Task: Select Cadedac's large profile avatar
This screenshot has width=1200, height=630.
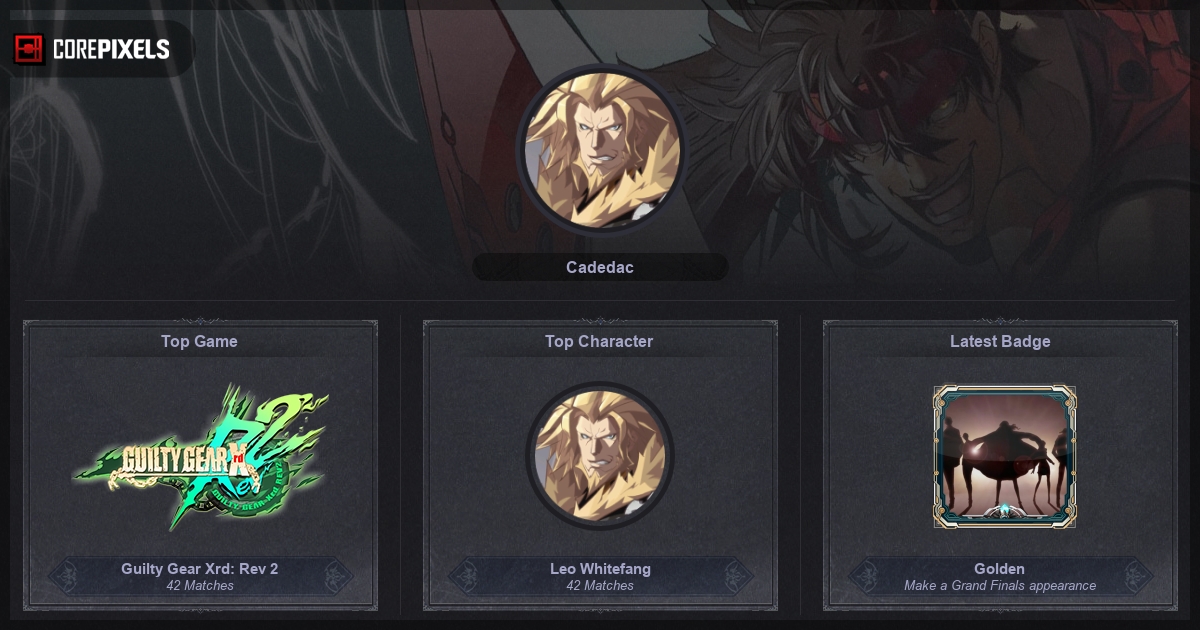Action: coord(600,150)
